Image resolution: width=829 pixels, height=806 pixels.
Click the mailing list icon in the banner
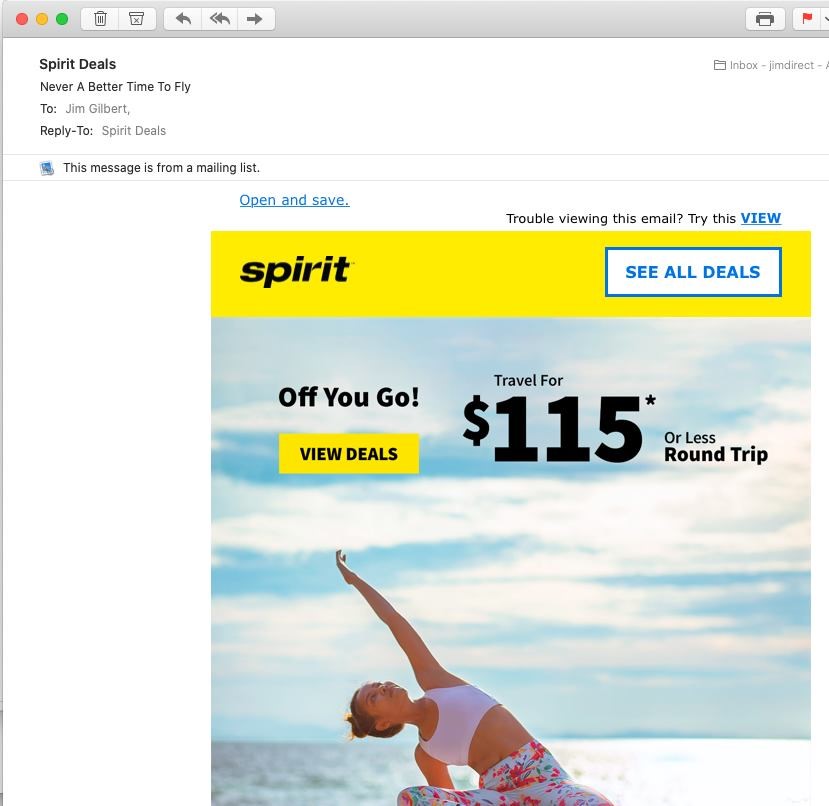point(47,168)
